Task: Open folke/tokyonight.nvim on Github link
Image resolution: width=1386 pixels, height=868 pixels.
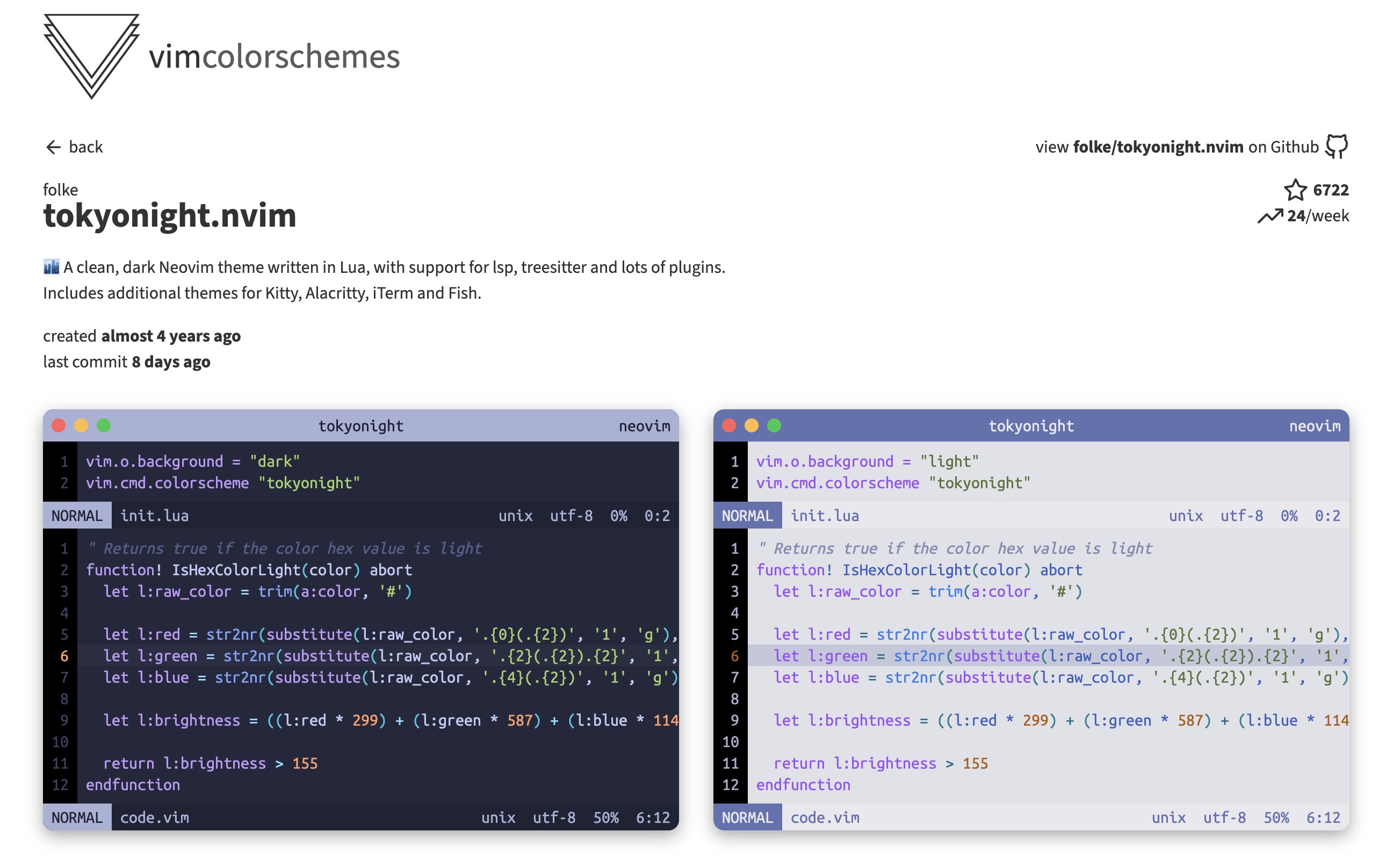Action: pyautogui.click(x=1176, y=147)
